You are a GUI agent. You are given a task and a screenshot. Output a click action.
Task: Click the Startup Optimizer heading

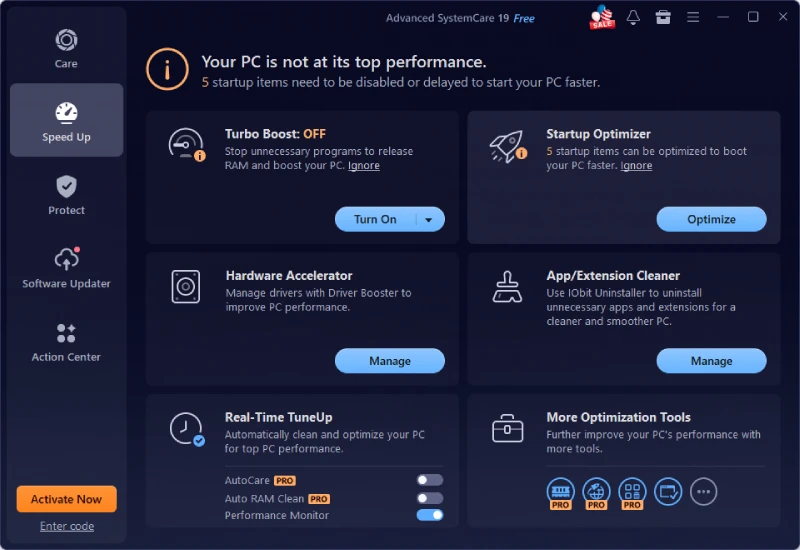pos(598,134)
